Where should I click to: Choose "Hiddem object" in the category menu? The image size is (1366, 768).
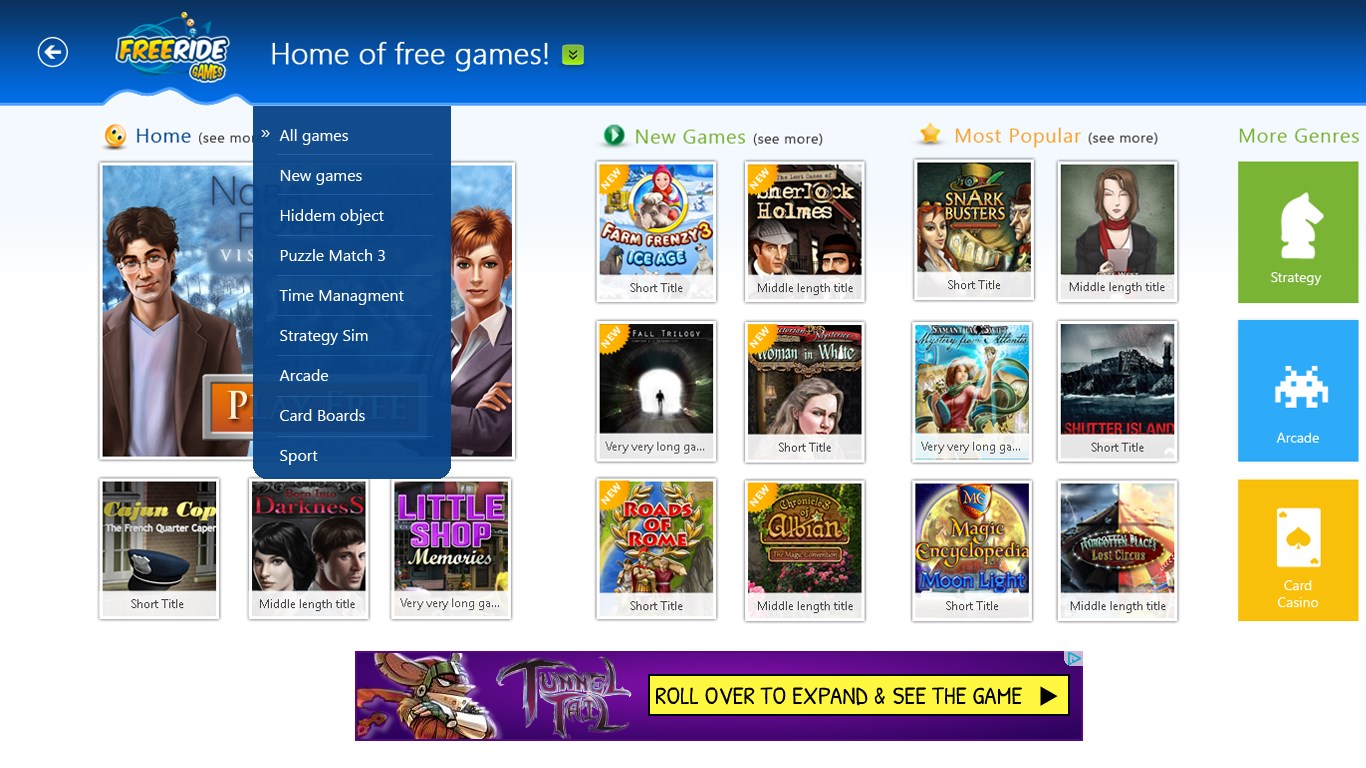coord(331,215)
